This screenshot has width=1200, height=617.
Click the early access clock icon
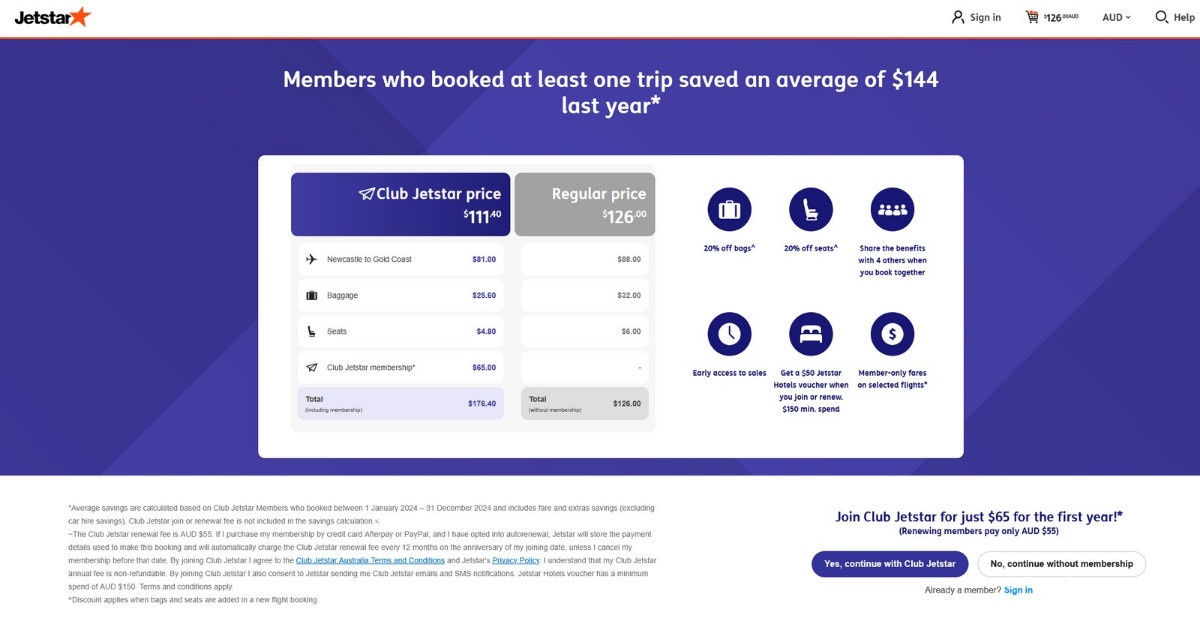[x=729, y=334]
